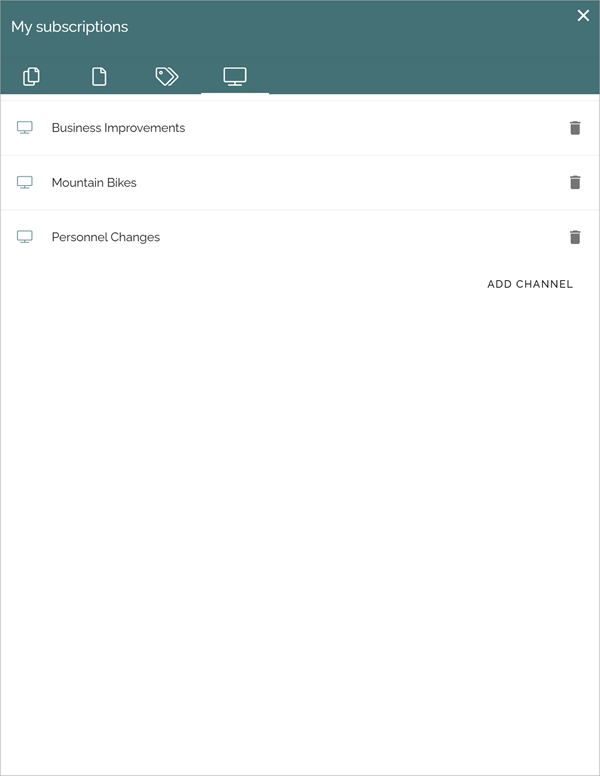The image size is (600, 776).
Task: Delete the Business Improvements subscription
Action: coord(575,128)
